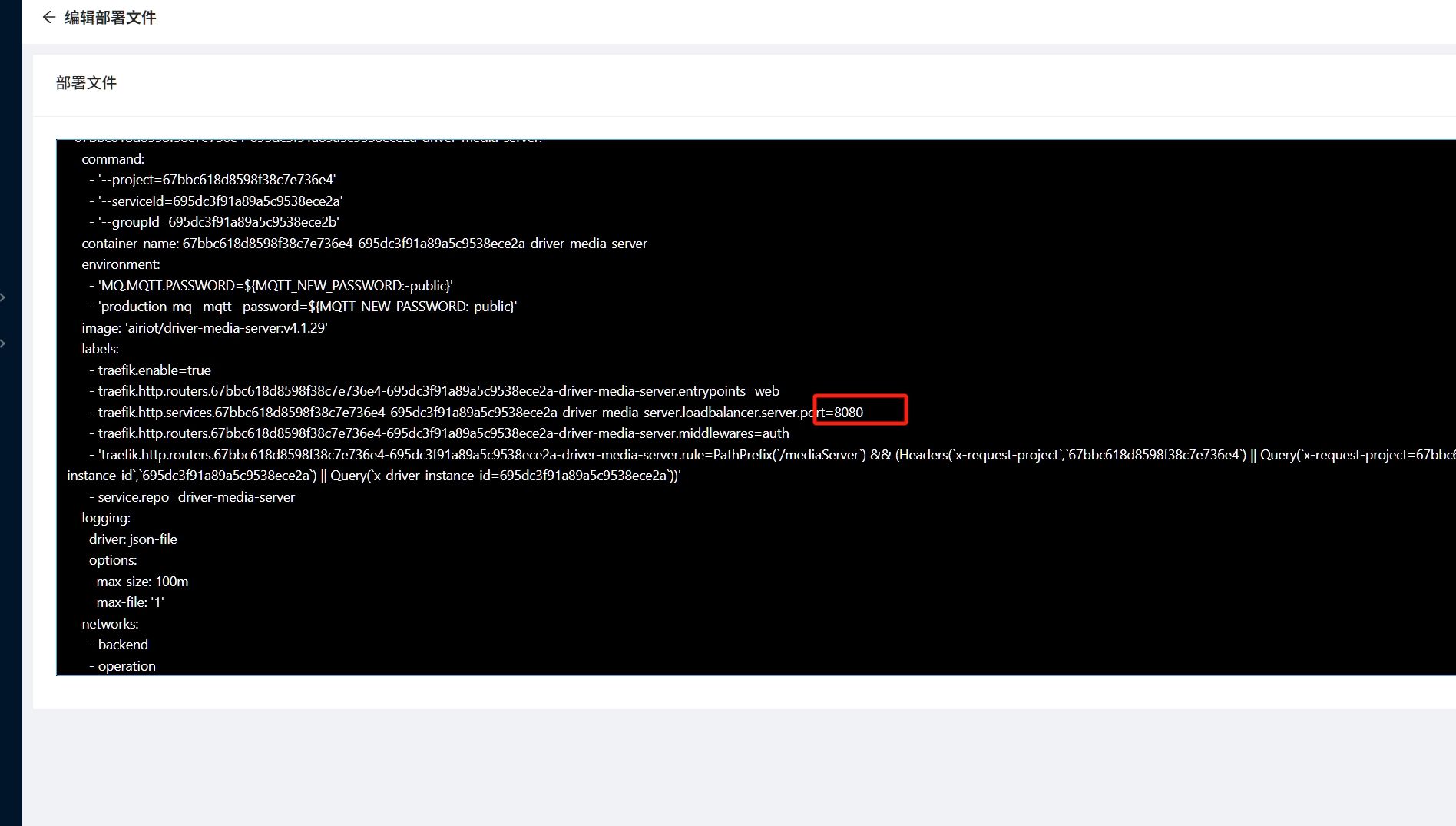
Task: Click the backend network entry
Action: [x=123, y=645]
